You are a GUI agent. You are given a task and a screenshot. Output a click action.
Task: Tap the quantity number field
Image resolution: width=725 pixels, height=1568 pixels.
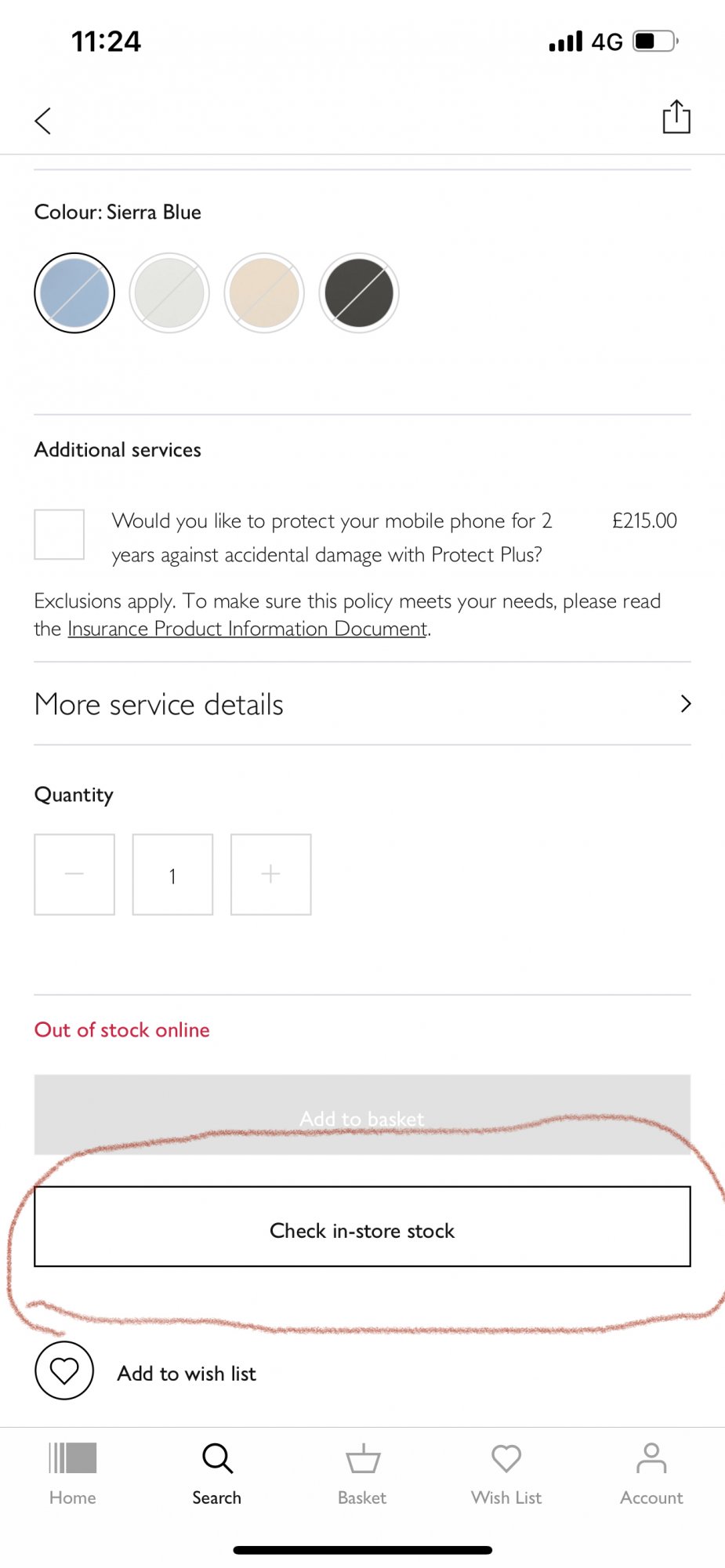(172, 874)
